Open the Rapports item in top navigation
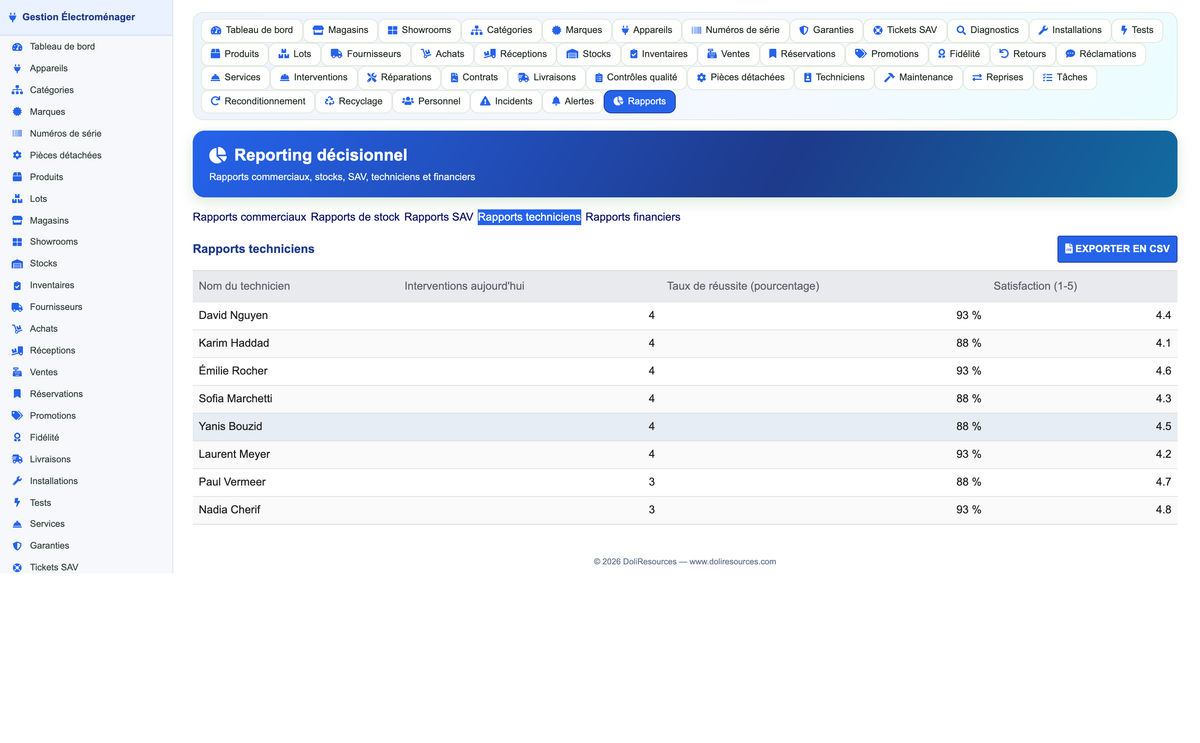Viewport: 1200px width, 743px height. point(640,101)
